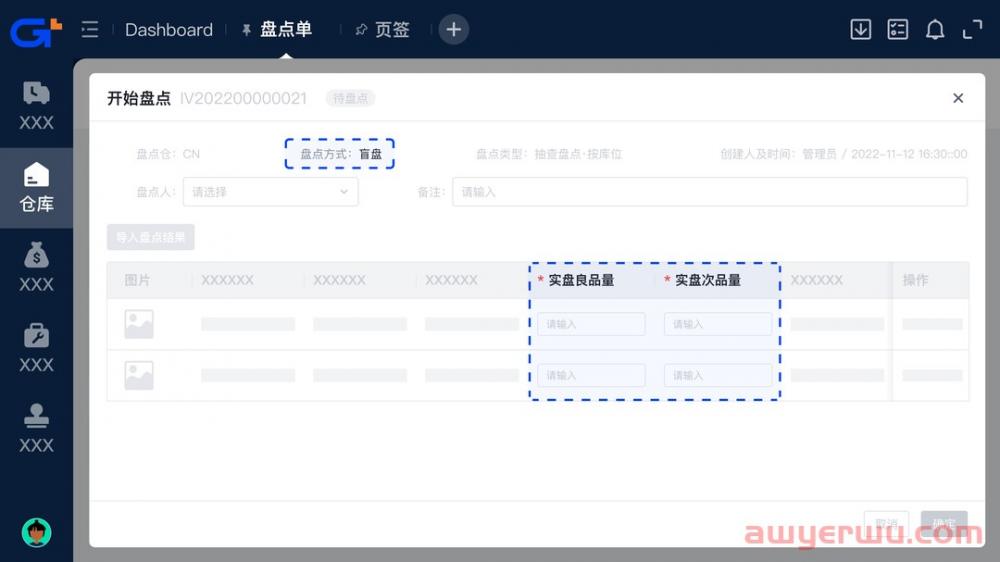Open the 仓库 warehouse sidebar item
Viewport: 1000px width, 562px height.
click(x=36, y=188)
